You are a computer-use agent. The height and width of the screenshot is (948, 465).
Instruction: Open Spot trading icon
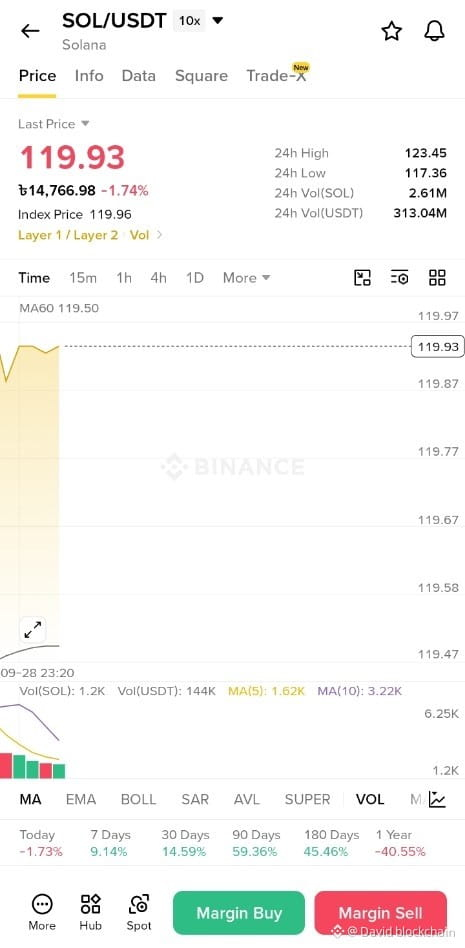pos(139,912)
